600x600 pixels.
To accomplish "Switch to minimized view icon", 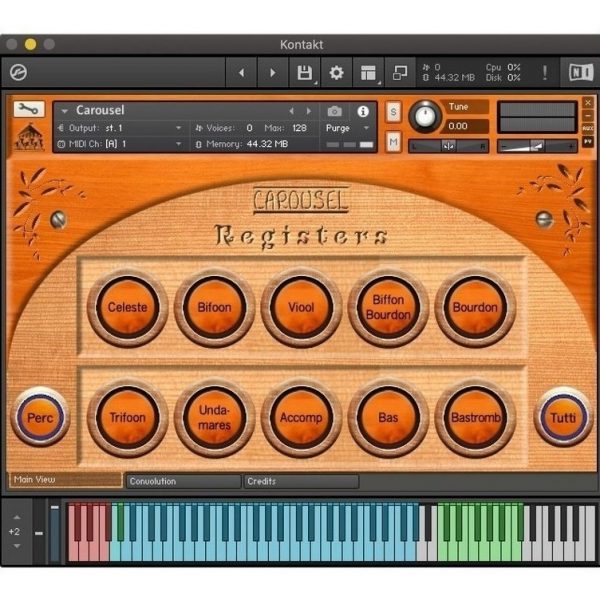I will point(400,73).
